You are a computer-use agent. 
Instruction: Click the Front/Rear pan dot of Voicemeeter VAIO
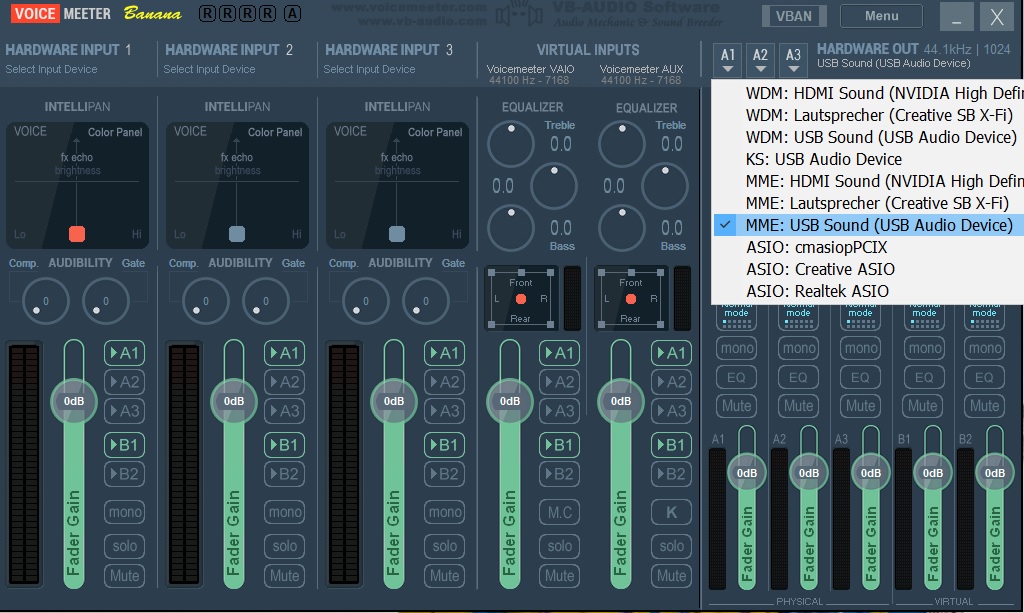click(520, 299)
